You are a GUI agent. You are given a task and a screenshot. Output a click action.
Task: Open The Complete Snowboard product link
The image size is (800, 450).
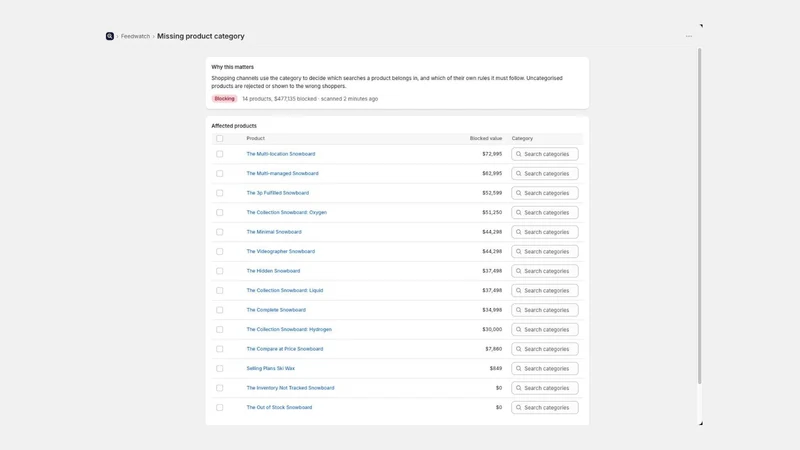click(276, 310)
